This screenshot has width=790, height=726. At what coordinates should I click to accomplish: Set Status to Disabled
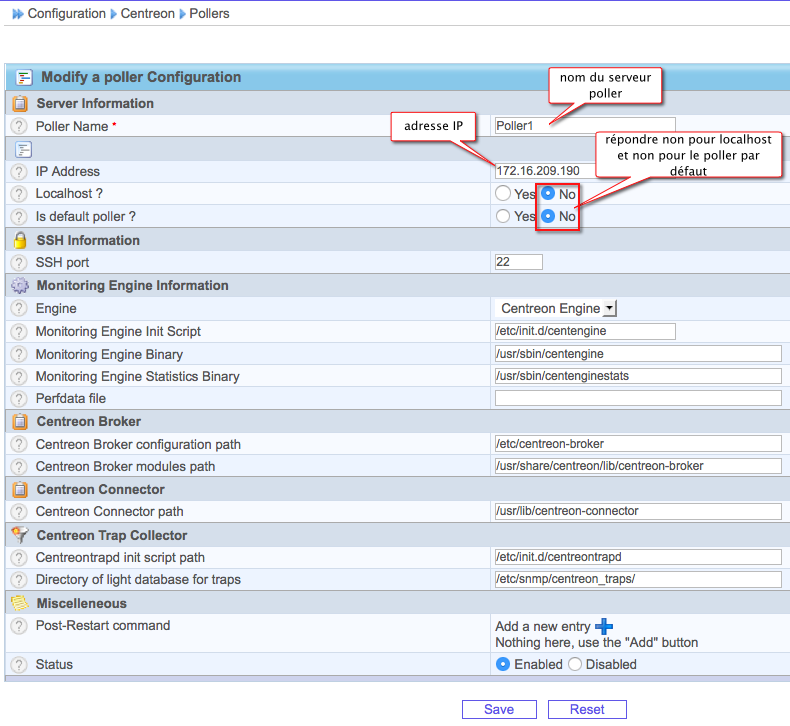click(x=575, y=664)
